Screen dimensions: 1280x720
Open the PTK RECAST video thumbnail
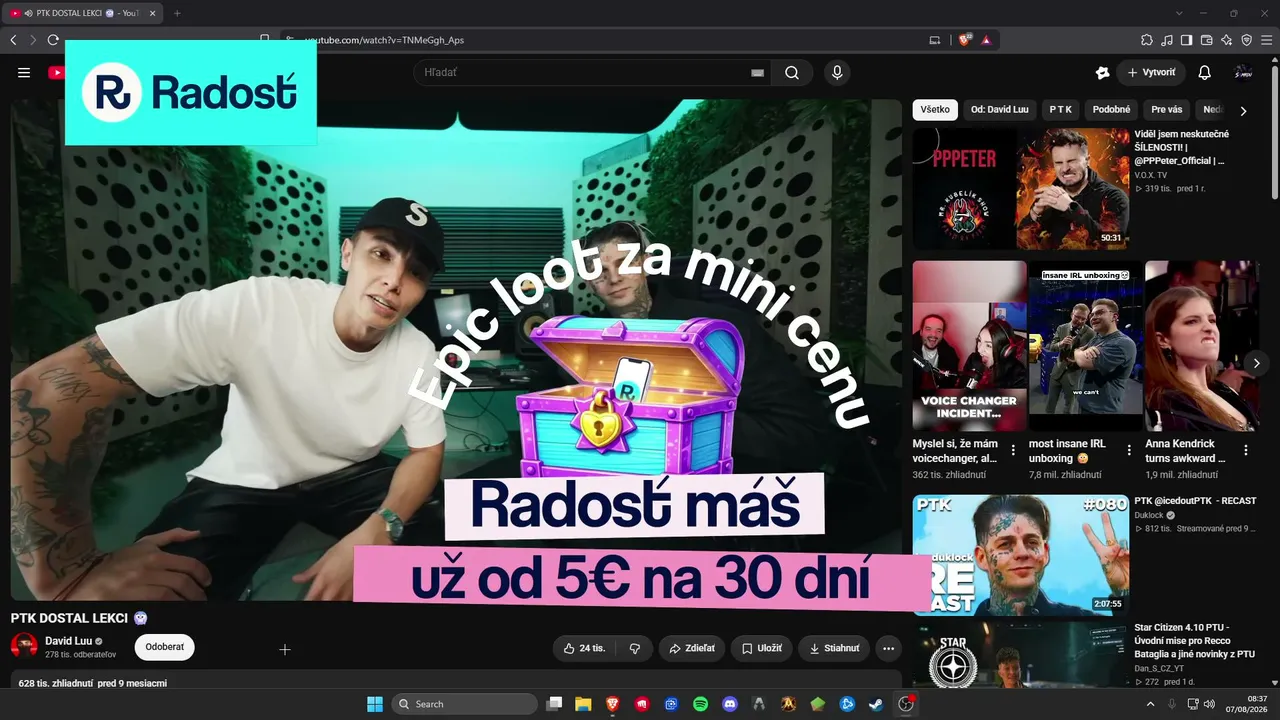click(1021, 555)
